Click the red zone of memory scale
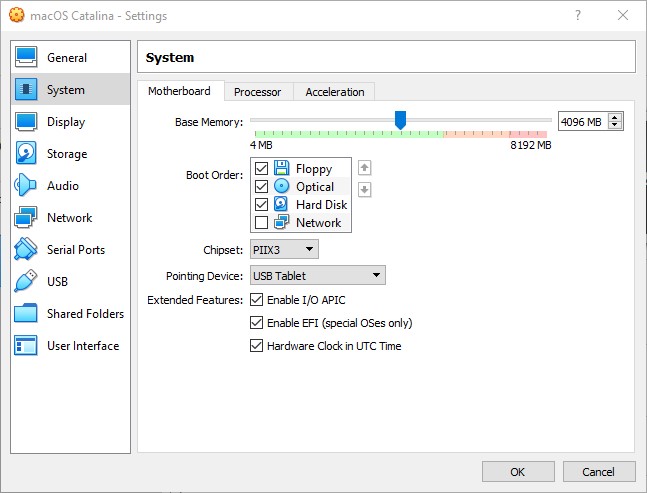The image size is (647, 493). pyautogui.click(x=528, y=134)
